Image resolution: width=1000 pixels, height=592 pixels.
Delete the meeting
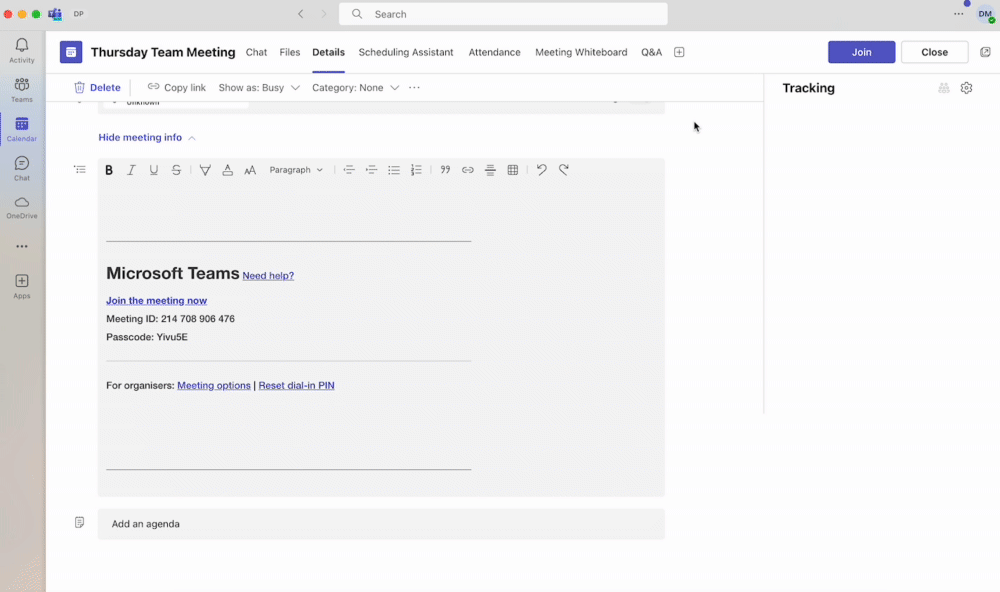tap(97, 87)
